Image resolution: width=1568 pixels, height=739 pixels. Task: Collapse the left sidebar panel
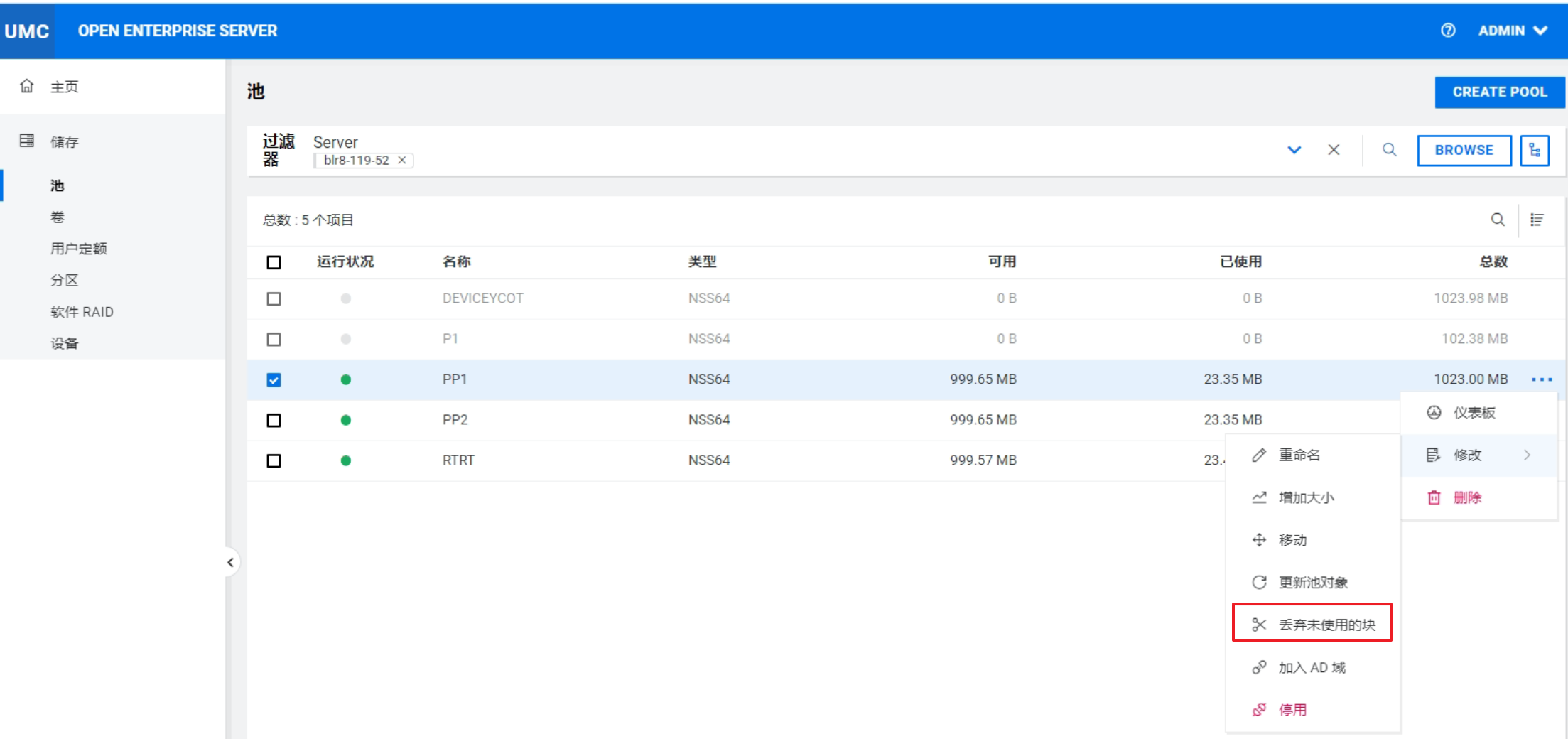point(230,563)
